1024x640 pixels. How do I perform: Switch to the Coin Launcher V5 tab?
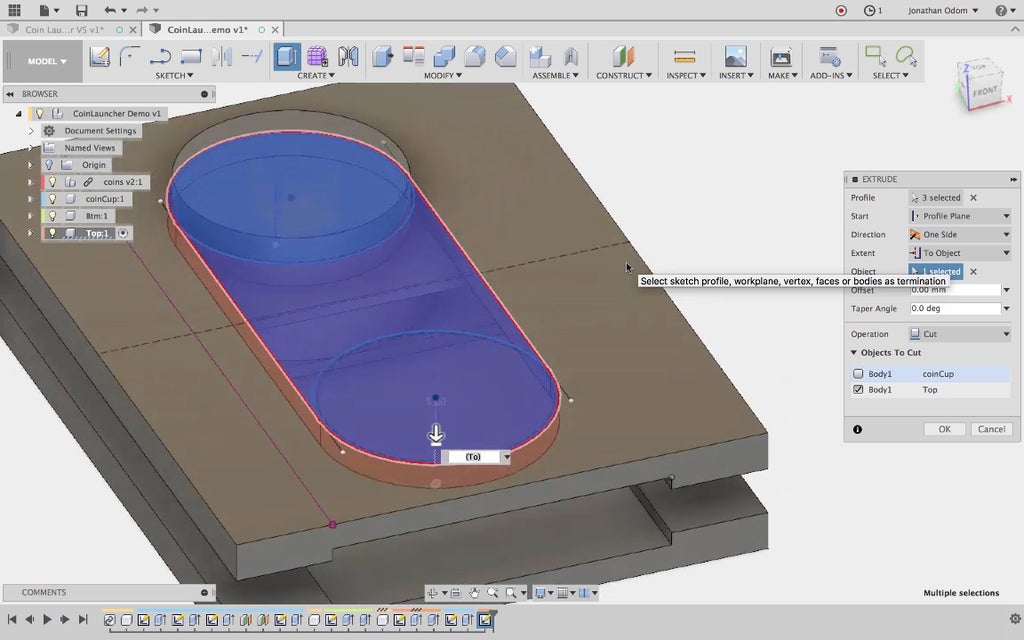(63, 30)
